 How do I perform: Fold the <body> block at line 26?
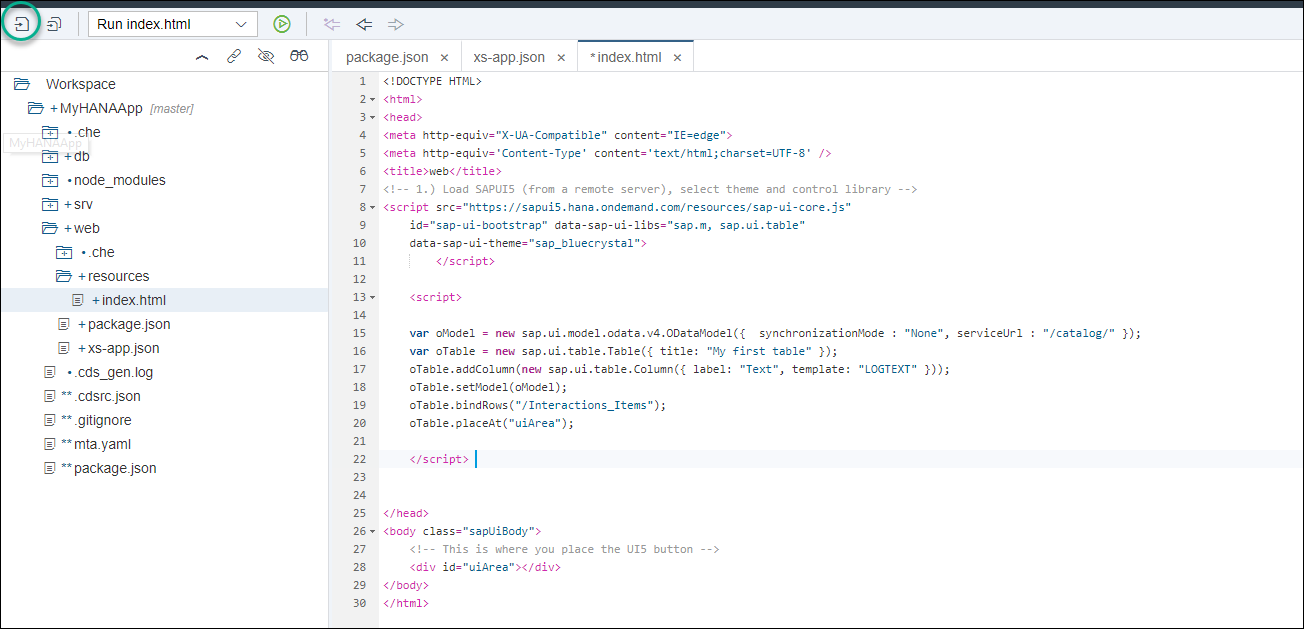click(373, 531)
